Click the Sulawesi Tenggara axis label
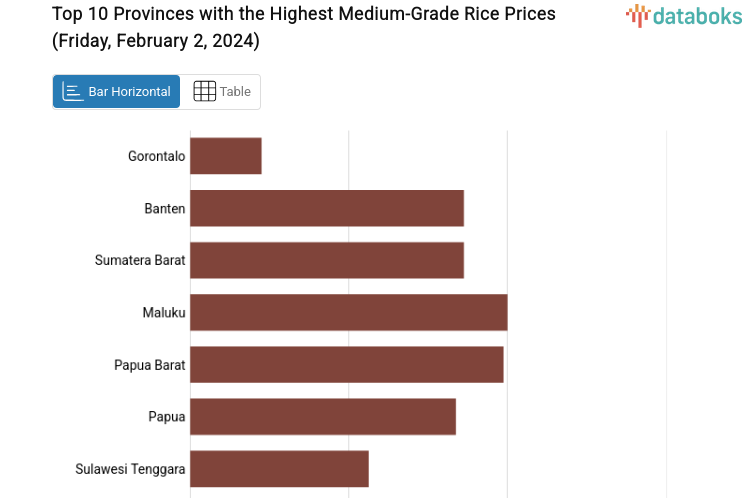The image size is (753, 498). 130,469
